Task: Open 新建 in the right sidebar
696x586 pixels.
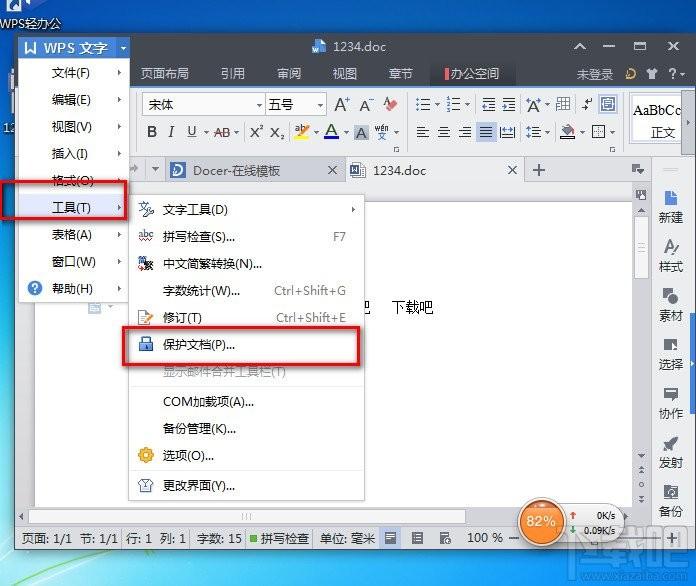Action: point(670,205)
